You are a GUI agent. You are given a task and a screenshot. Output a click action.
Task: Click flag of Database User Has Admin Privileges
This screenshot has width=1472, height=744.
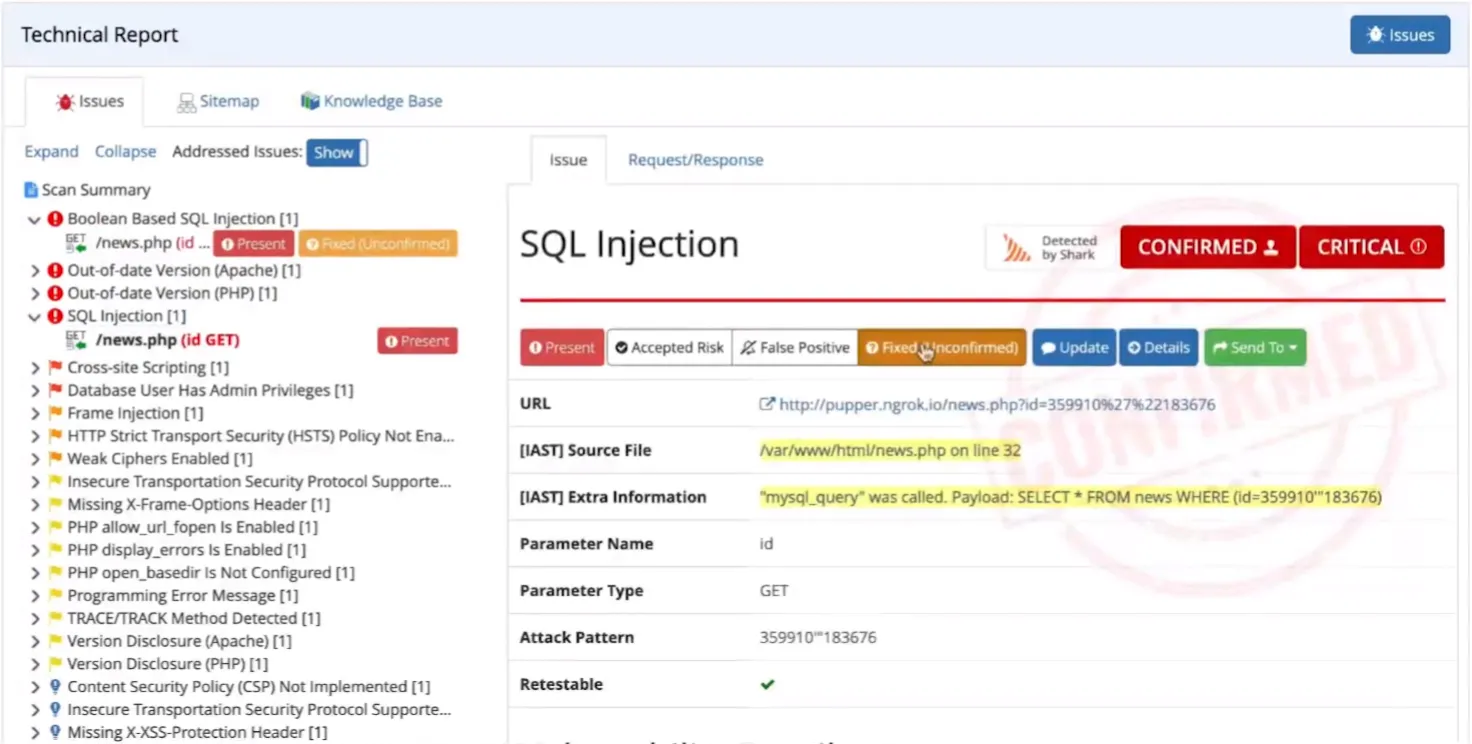[x=55, y=391]
